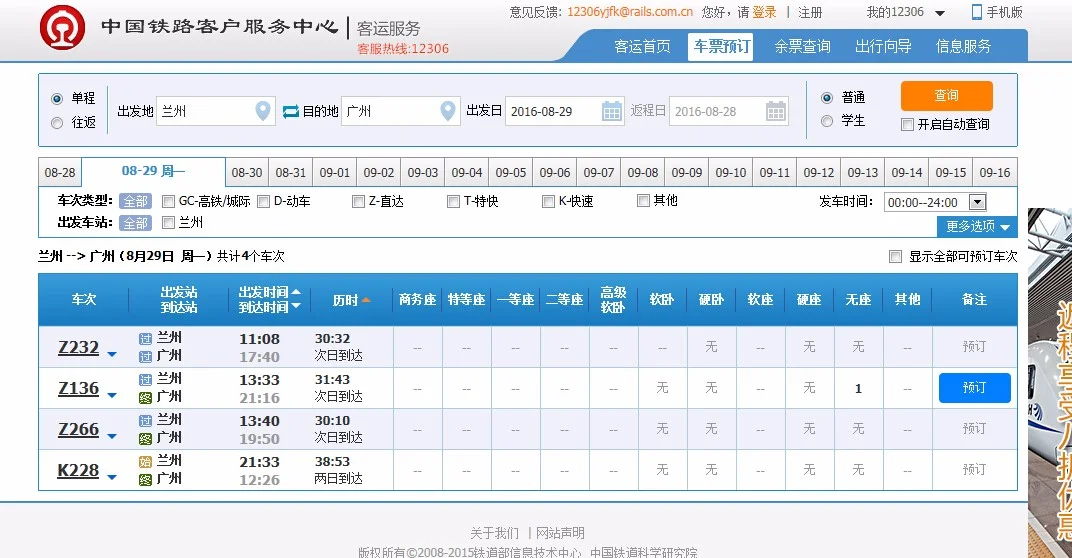Click K228 Guangzhou terminal station icon
This screenshot has width=1072, height=558.
click(x=146, y=479)
